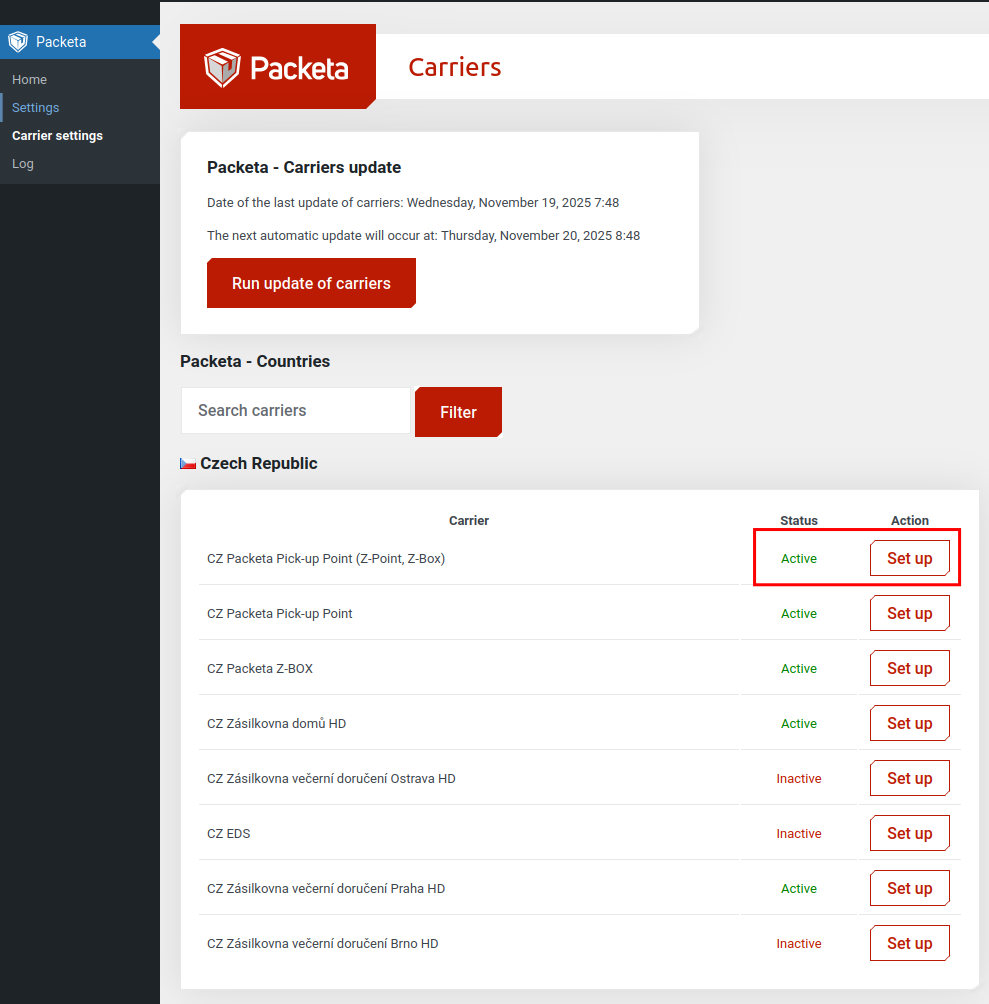Image resolution: width=989 pixels, height=1004 pixels.
Task: Click the next automatic update text
Action: click(423, 236)
